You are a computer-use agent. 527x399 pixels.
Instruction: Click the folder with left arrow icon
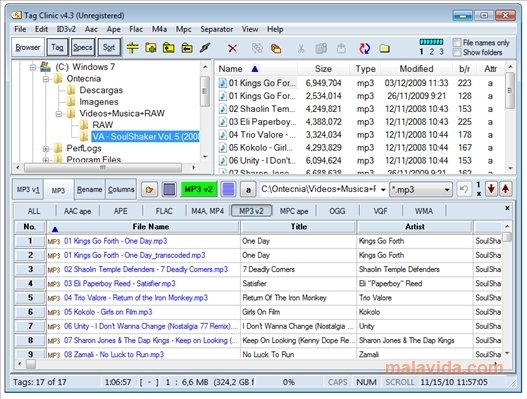(187, 48)
